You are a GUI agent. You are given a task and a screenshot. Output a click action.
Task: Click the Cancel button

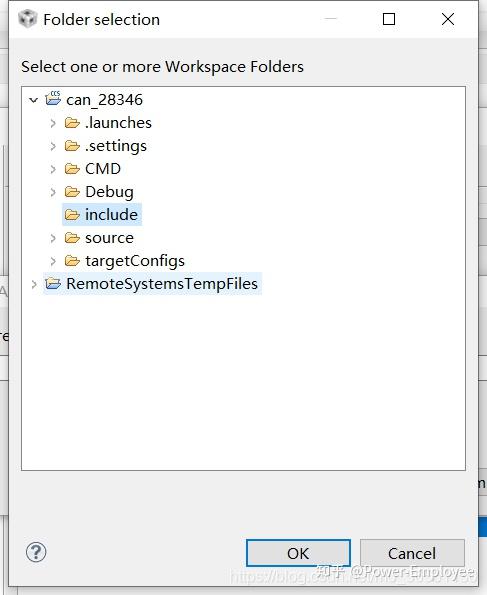[412, 553]
